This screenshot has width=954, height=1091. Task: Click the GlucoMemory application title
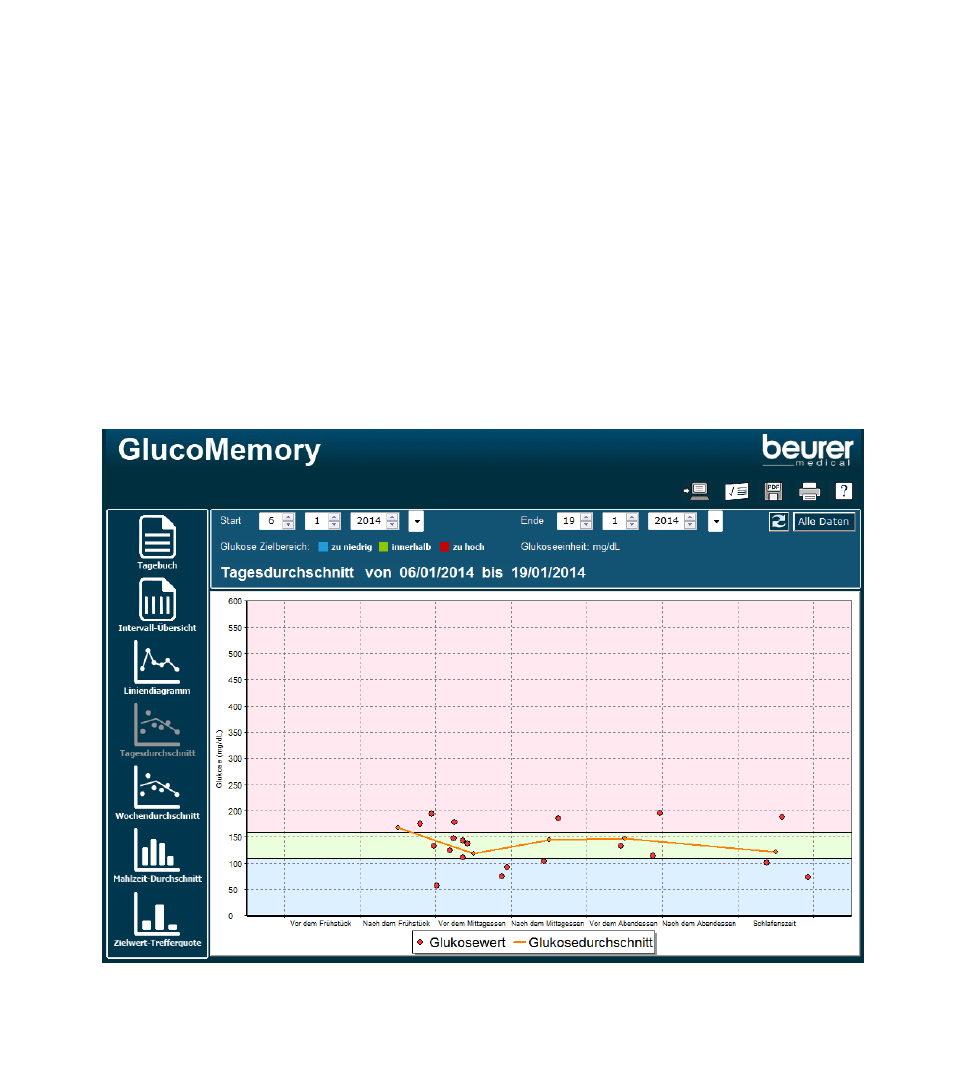coord(219,450)
